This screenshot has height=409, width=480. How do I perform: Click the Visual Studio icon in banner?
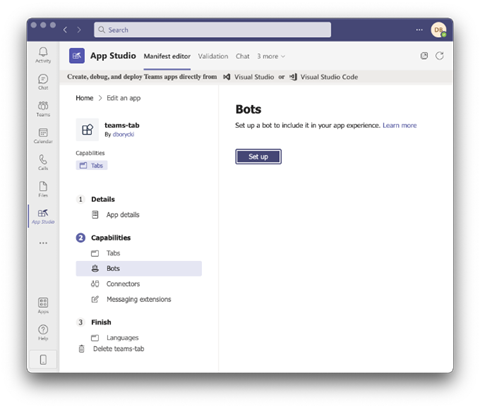coord(227,77)
